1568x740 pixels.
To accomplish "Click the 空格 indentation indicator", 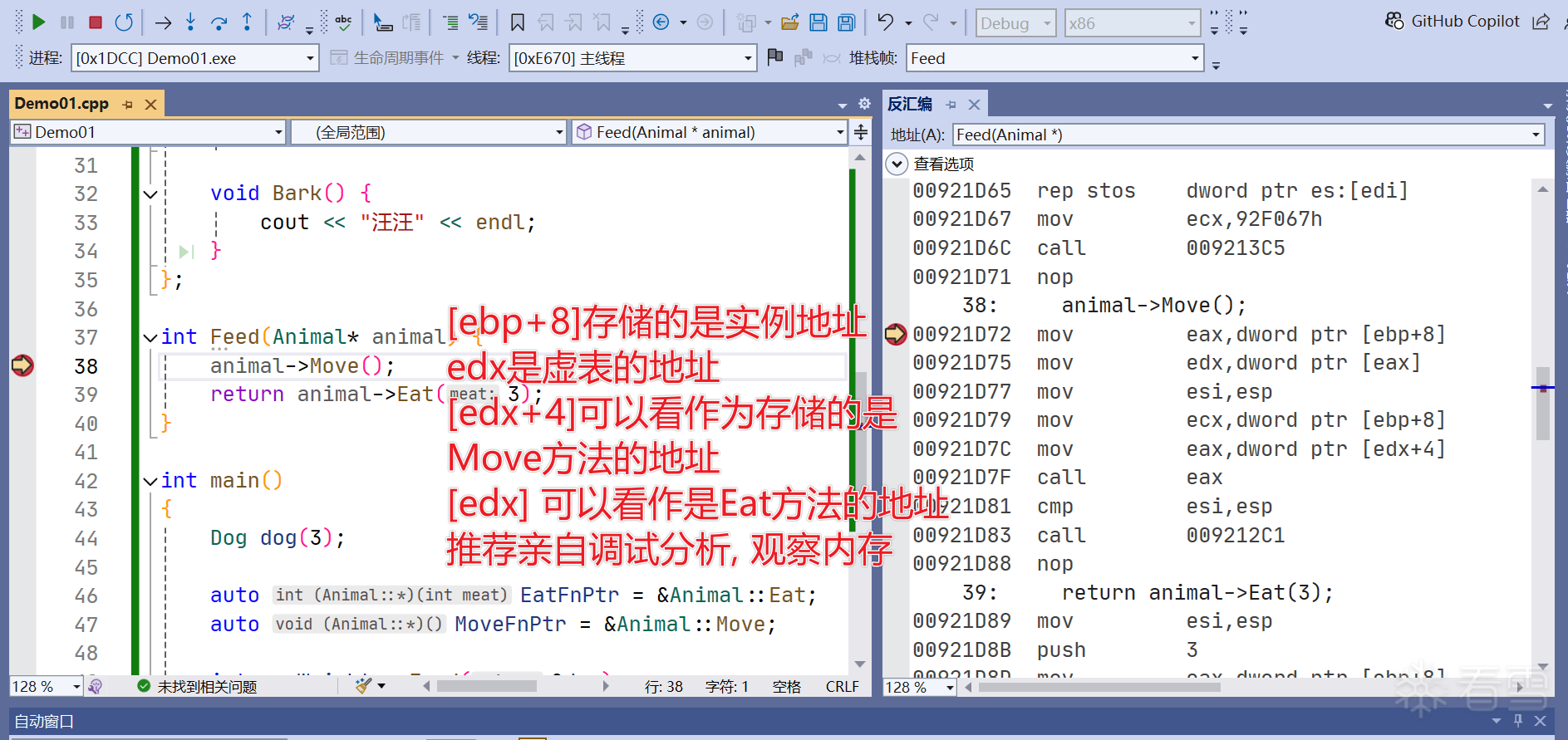I will point(786,686).
